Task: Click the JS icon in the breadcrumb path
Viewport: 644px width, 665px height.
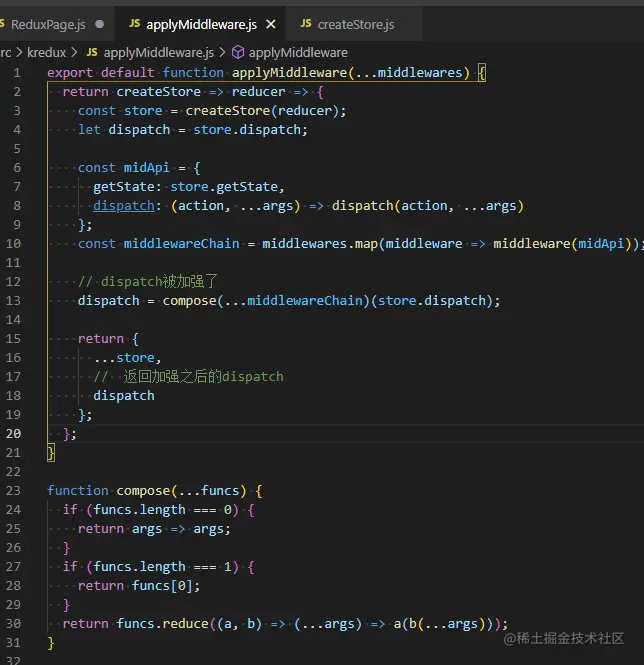Action: coord(92,52)
